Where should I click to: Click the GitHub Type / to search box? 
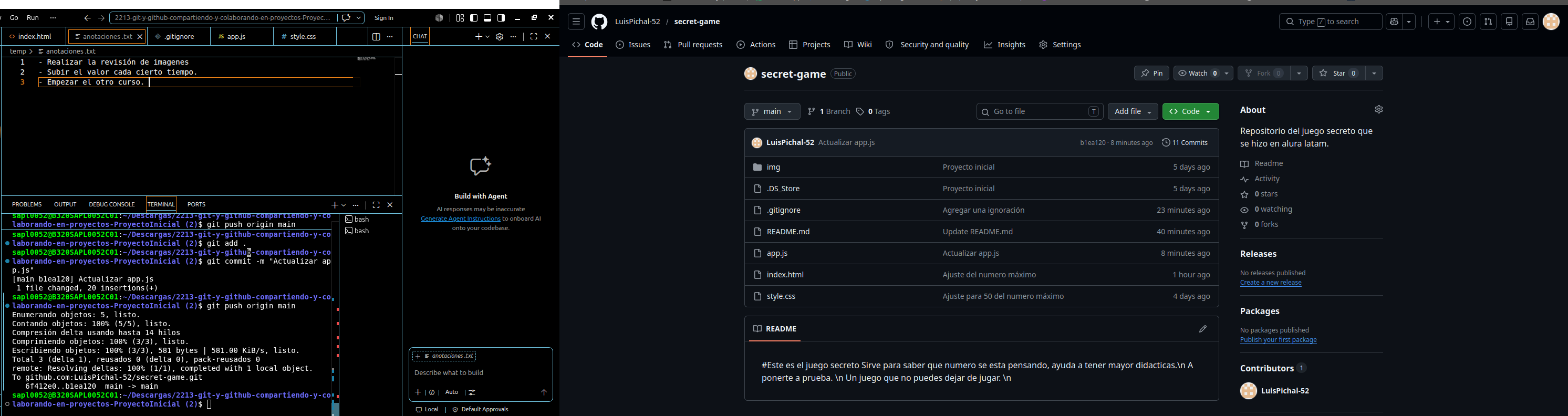(x=1330, y=22)
